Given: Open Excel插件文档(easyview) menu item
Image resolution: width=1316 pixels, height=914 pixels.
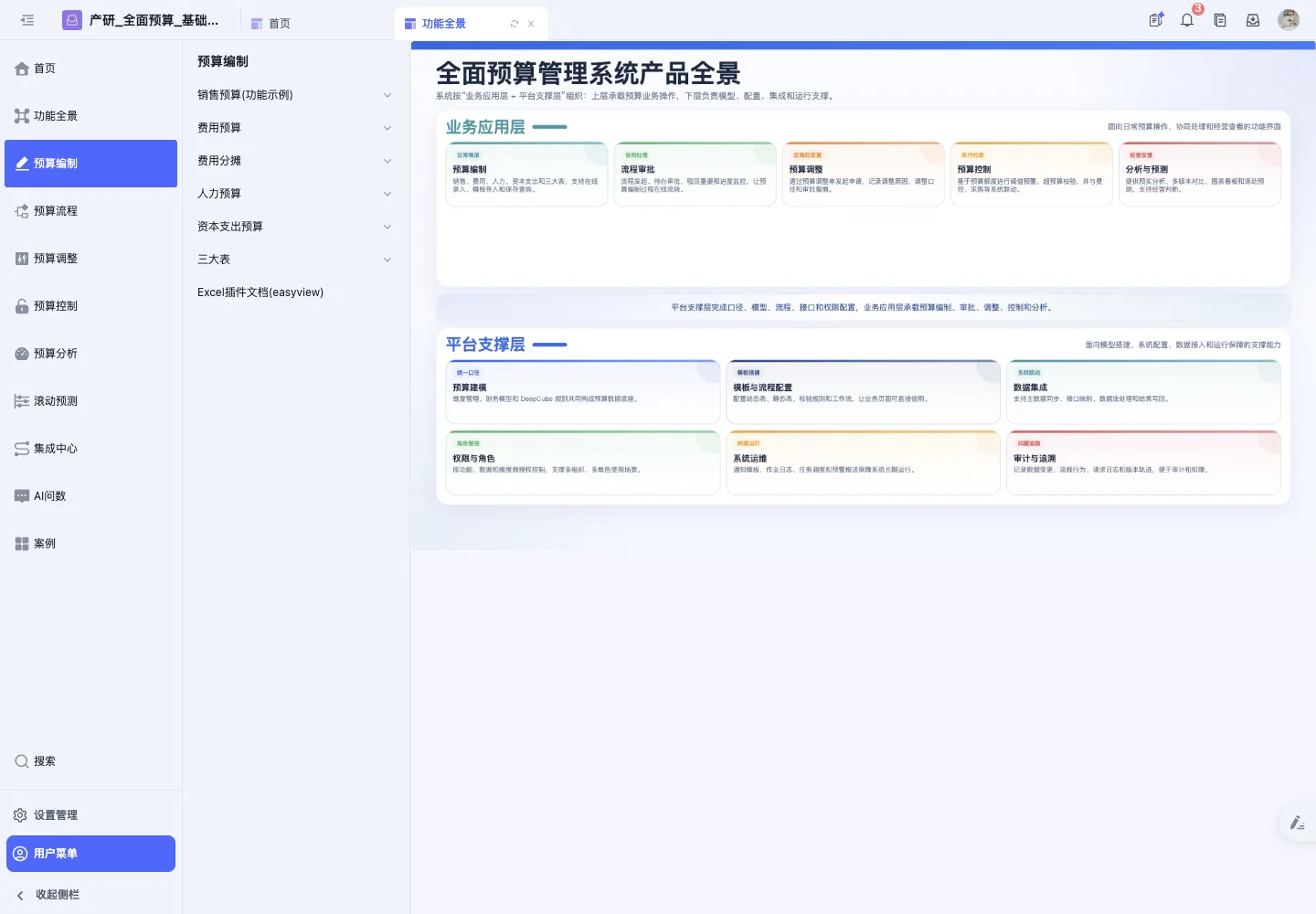Looking at the screenshot, I should click(295, 292).
